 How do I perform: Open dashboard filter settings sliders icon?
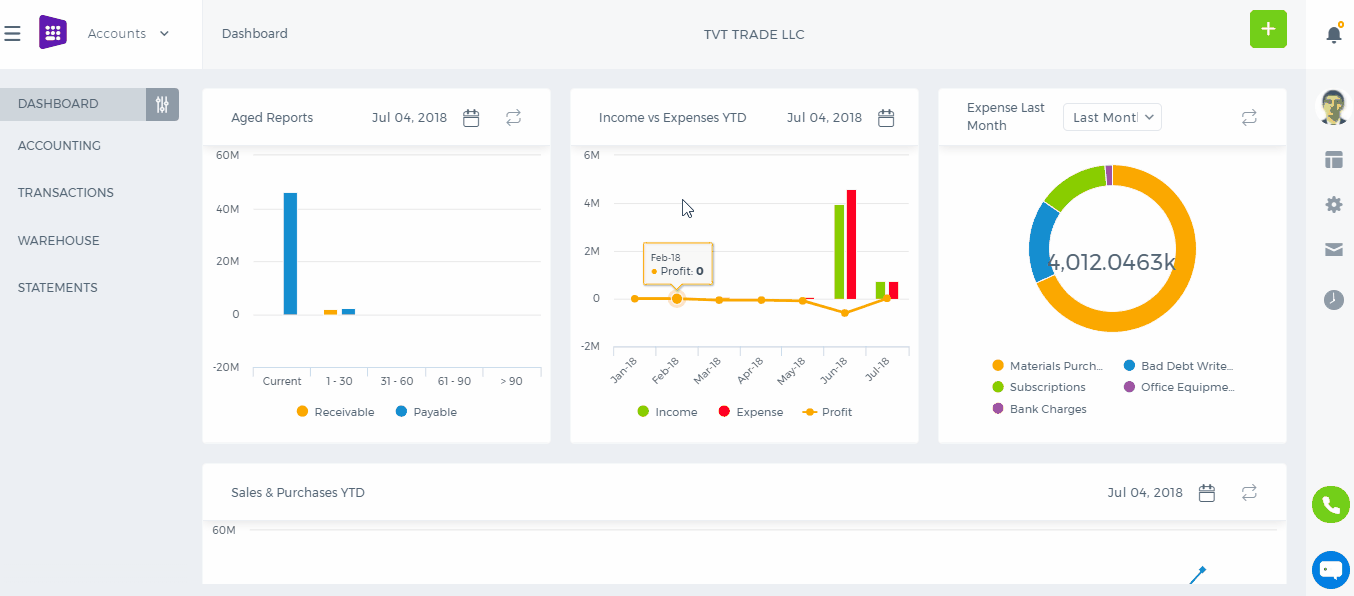[x=162, y=104]
